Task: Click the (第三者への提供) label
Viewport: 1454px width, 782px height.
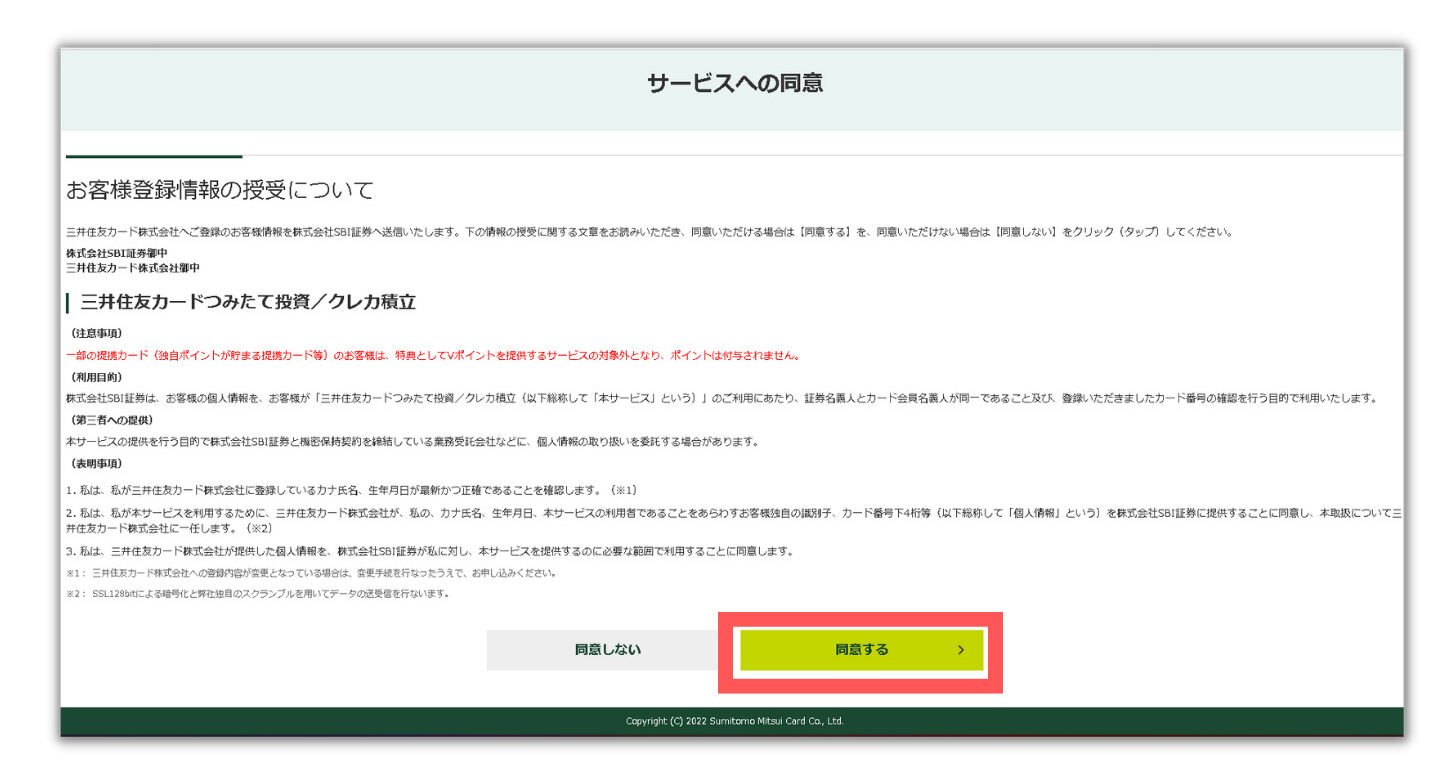Action: click(110, 420)
